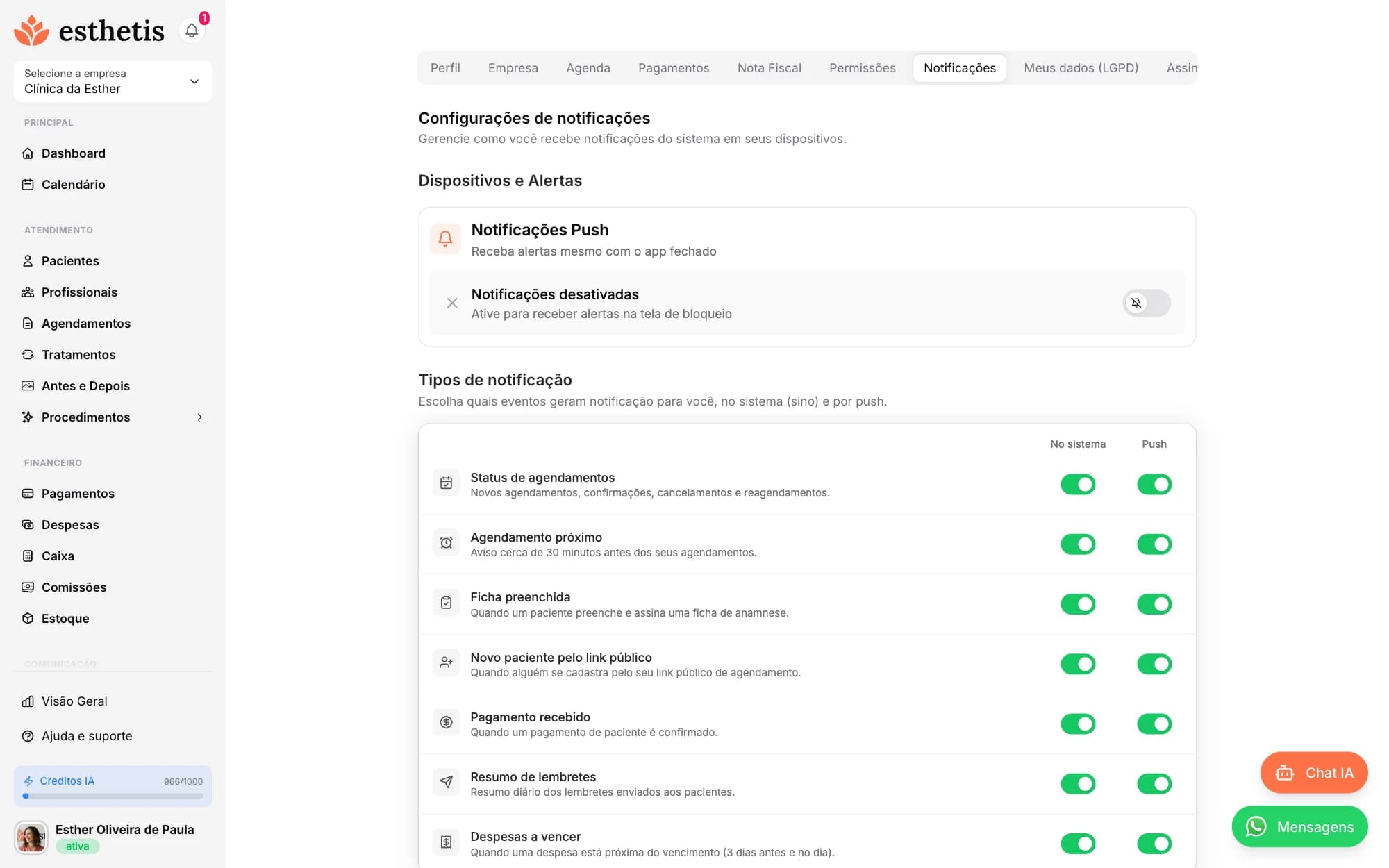Click the ativa status badge
Viewport: 1389px width, 868px height.
tap(78, 846)
